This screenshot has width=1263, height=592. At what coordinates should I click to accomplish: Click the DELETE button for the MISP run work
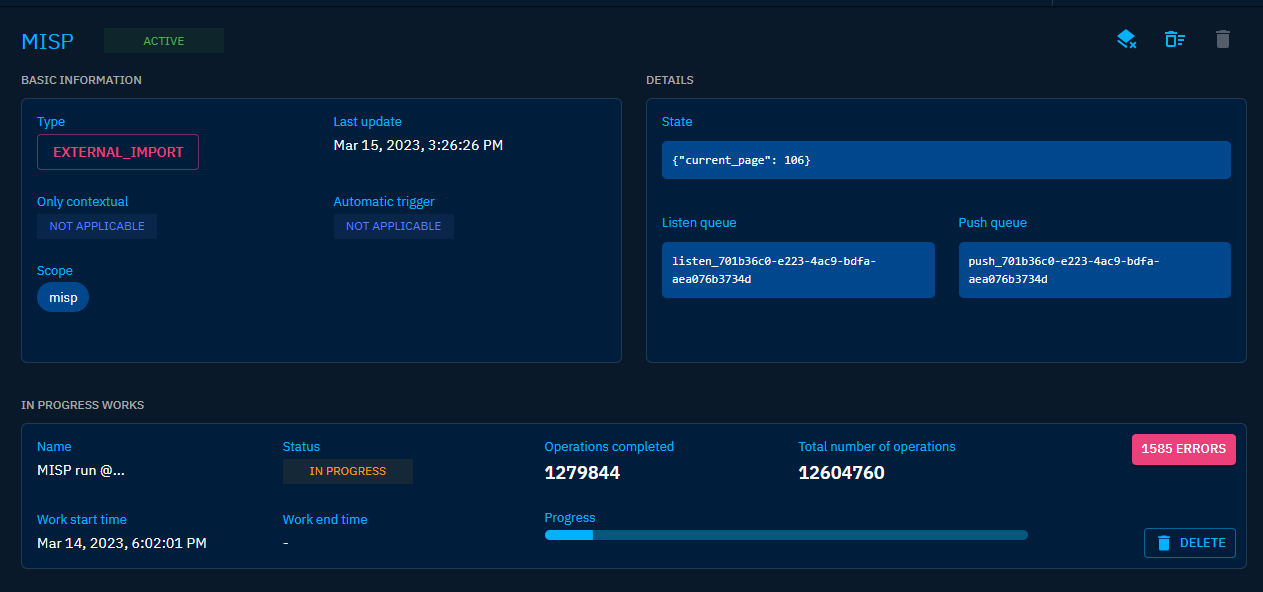click(x=1190, y=543)
